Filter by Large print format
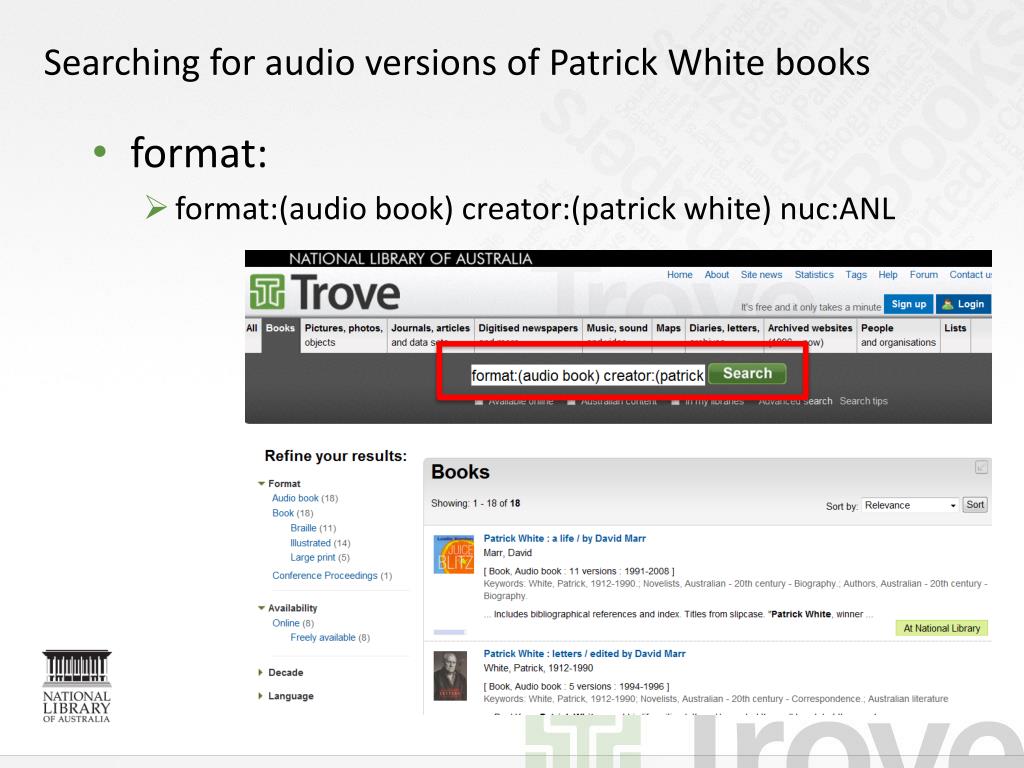1024x768 pixels. 312,558
